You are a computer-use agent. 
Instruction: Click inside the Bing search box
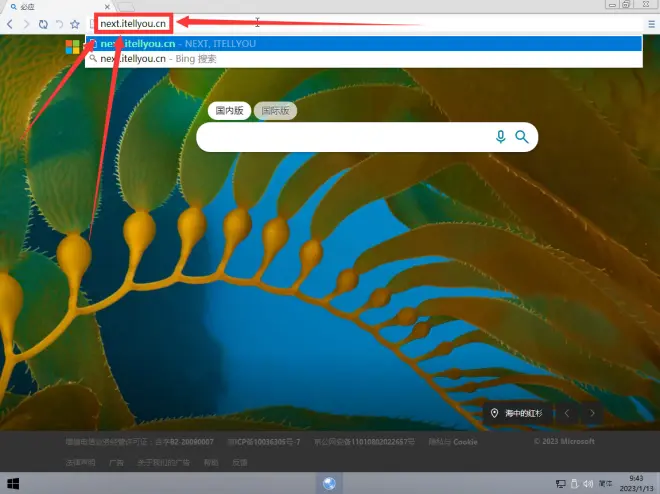tap(340, 137)
